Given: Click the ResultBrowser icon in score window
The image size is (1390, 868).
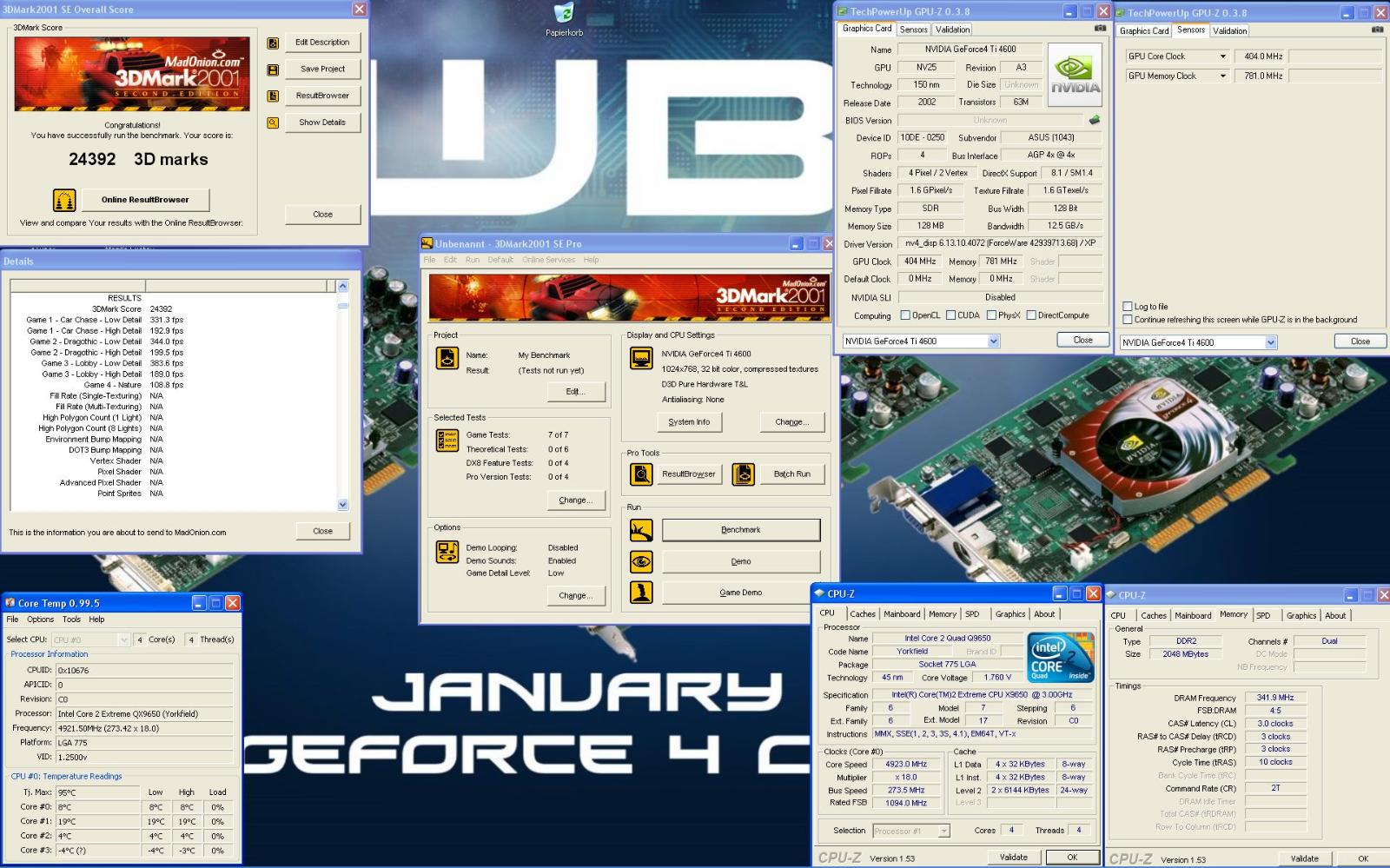Looking at the screenshot, I should click(x=273, y=96).
